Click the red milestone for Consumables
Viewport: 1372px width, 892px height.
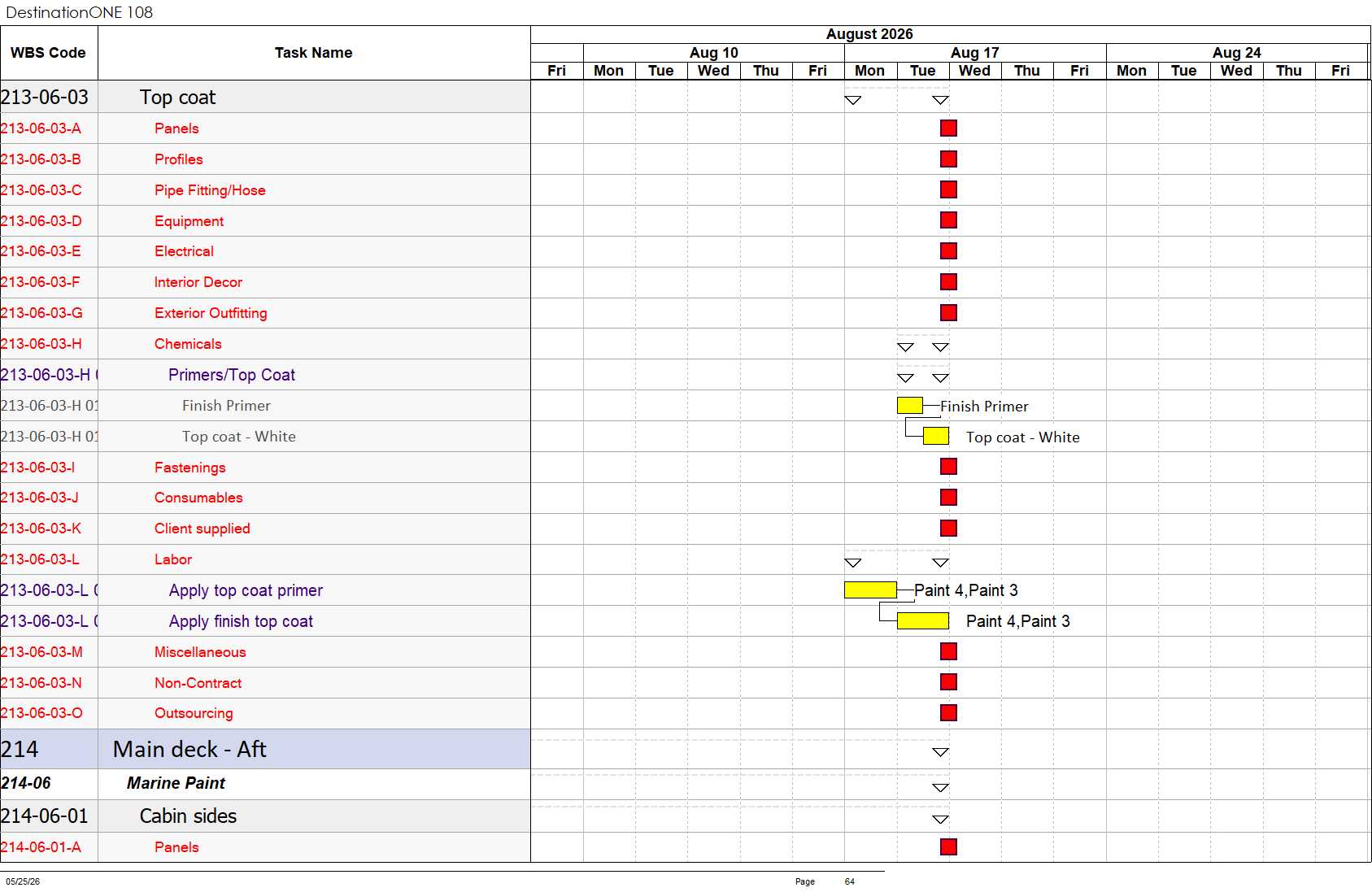point(948,498)
